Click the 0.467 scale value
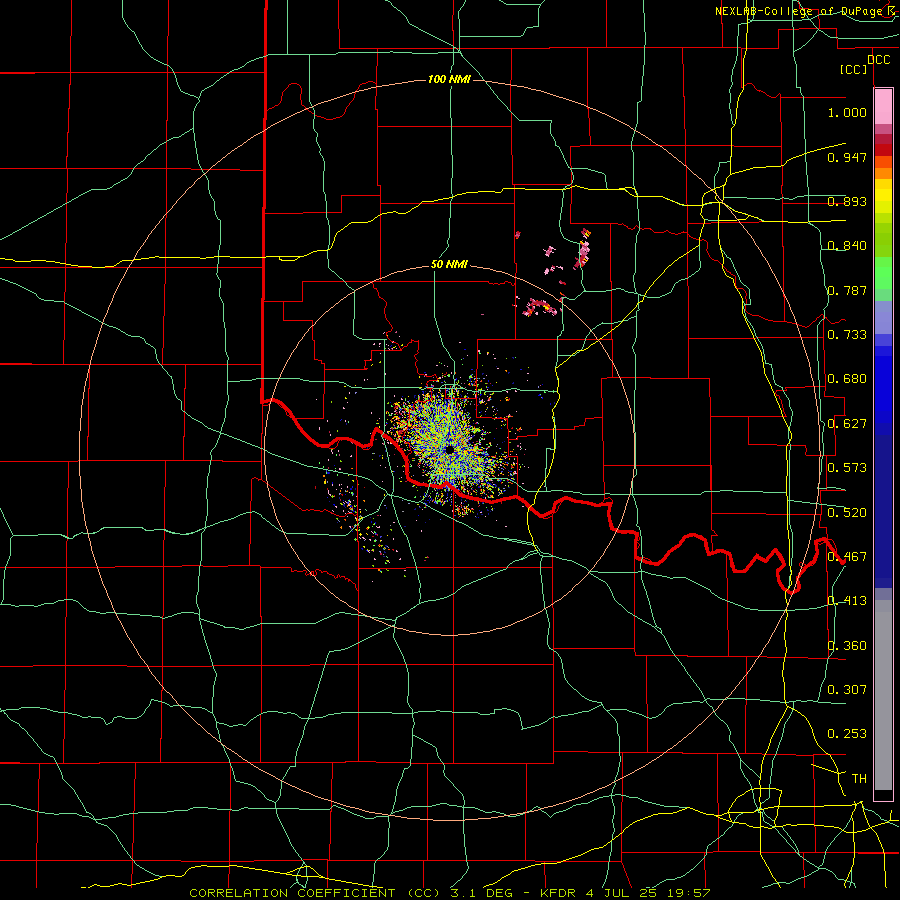Image resolution: width=900 pixels, height=900 pixels. 847,557
